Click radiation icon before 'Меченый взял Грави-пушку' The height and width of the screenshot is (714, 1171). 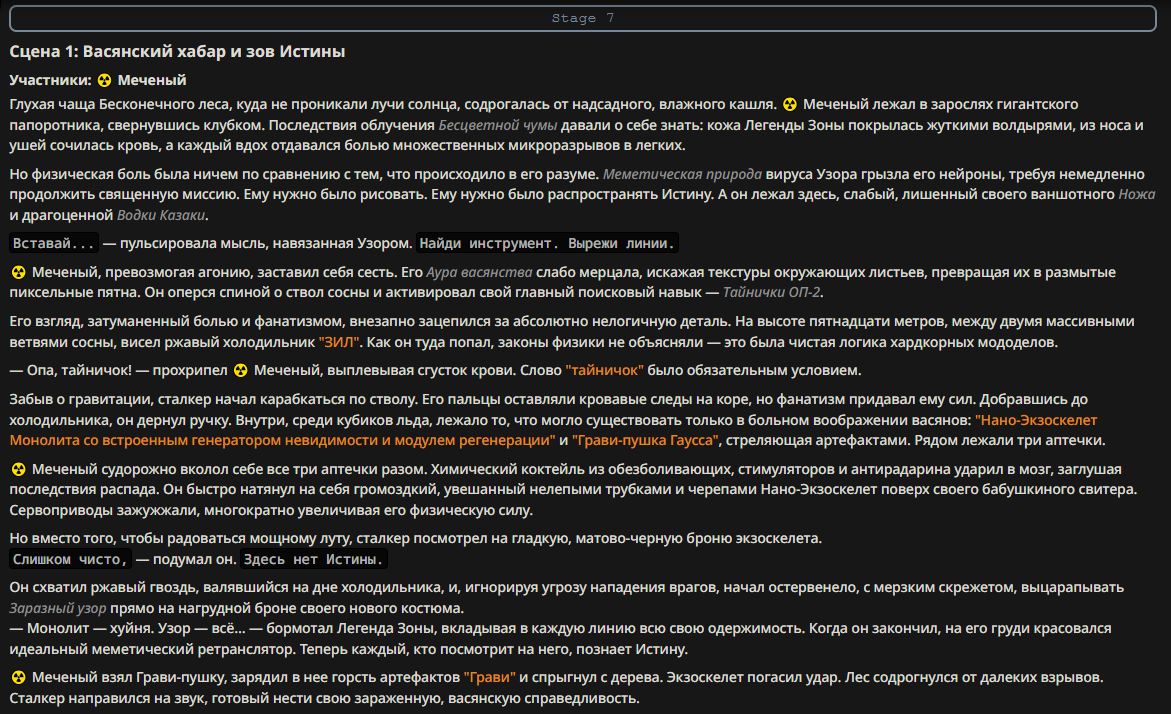click(19, 677)
